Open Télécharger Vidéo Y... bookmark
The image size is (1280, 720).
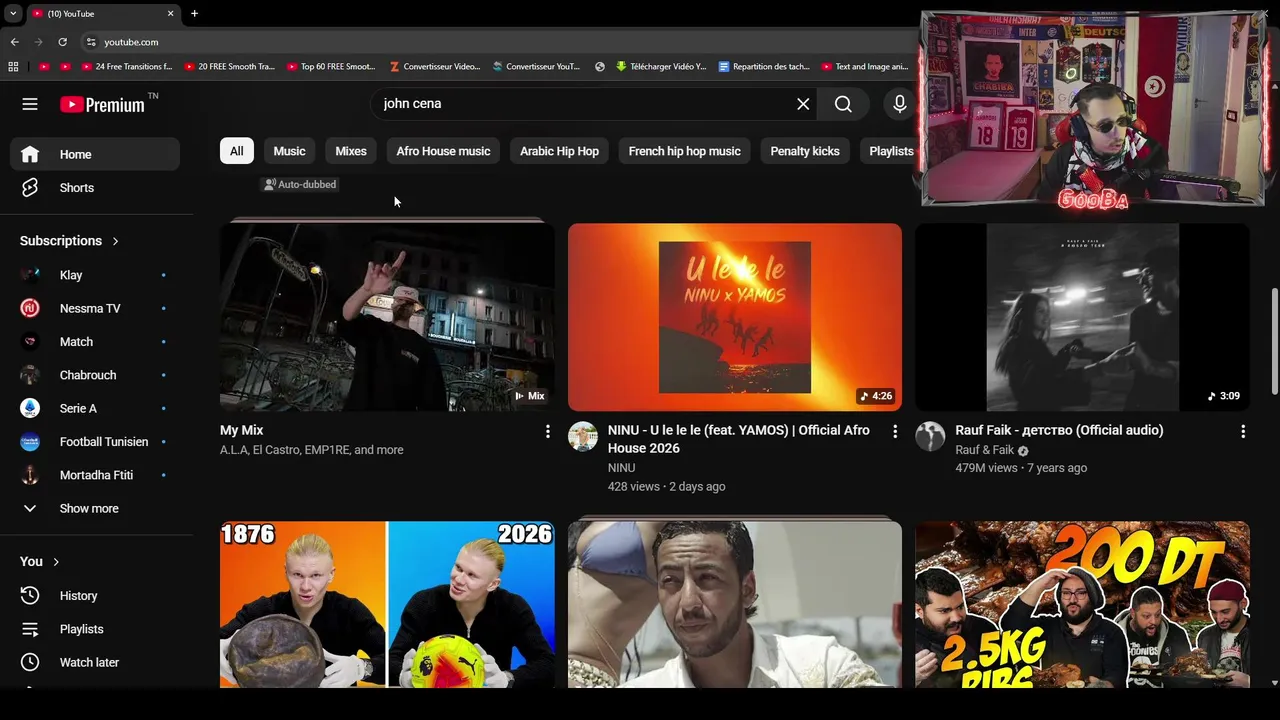(661, 67)
